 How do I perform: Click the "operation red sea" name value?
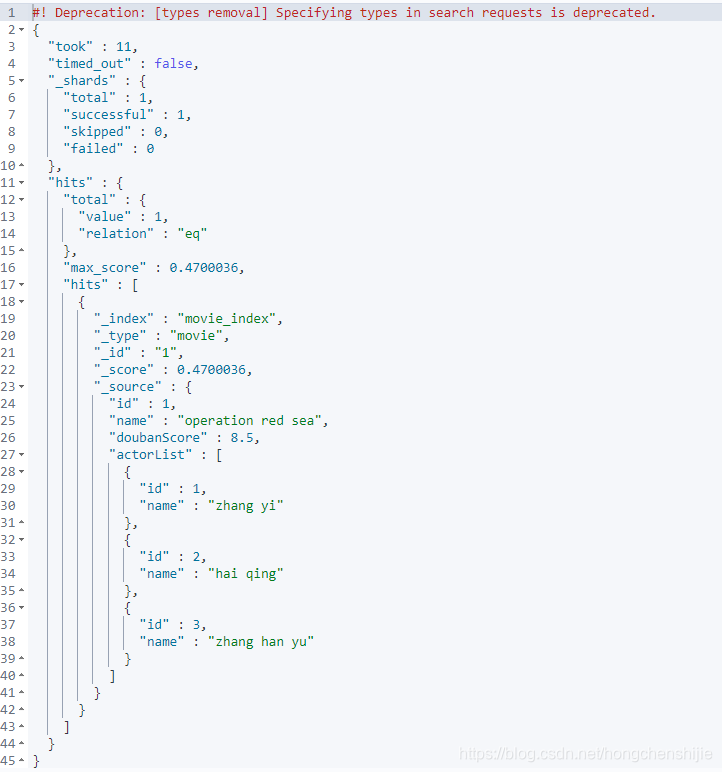[249, 420]
